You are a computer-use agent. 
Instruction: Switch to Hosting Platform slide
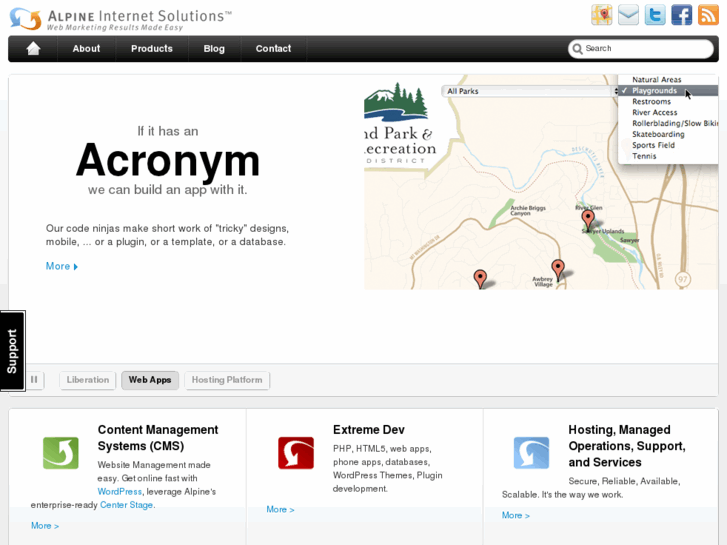(227, 380)
